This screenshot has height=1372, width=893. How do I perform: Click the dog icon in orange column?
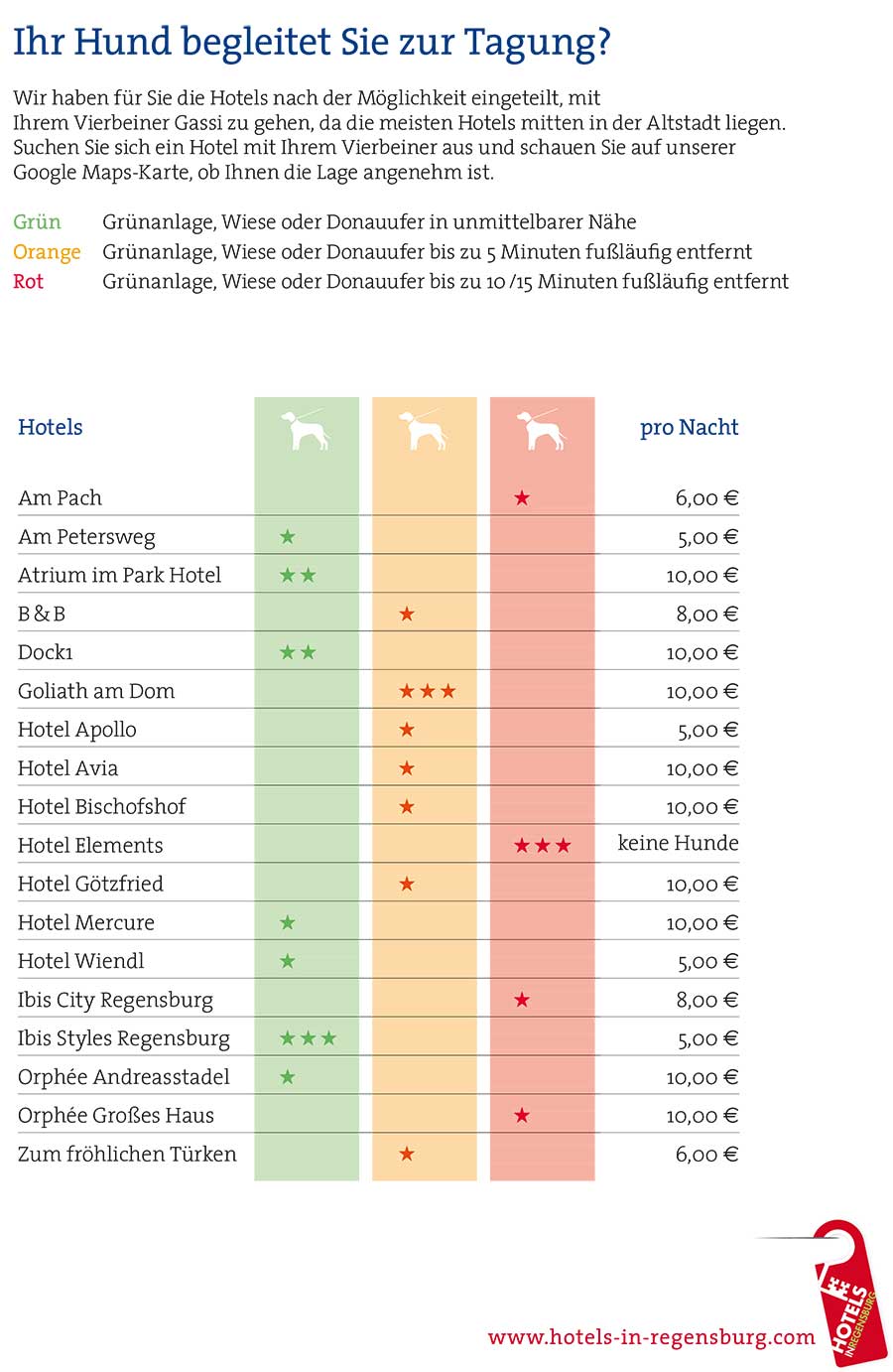(424, 431)
